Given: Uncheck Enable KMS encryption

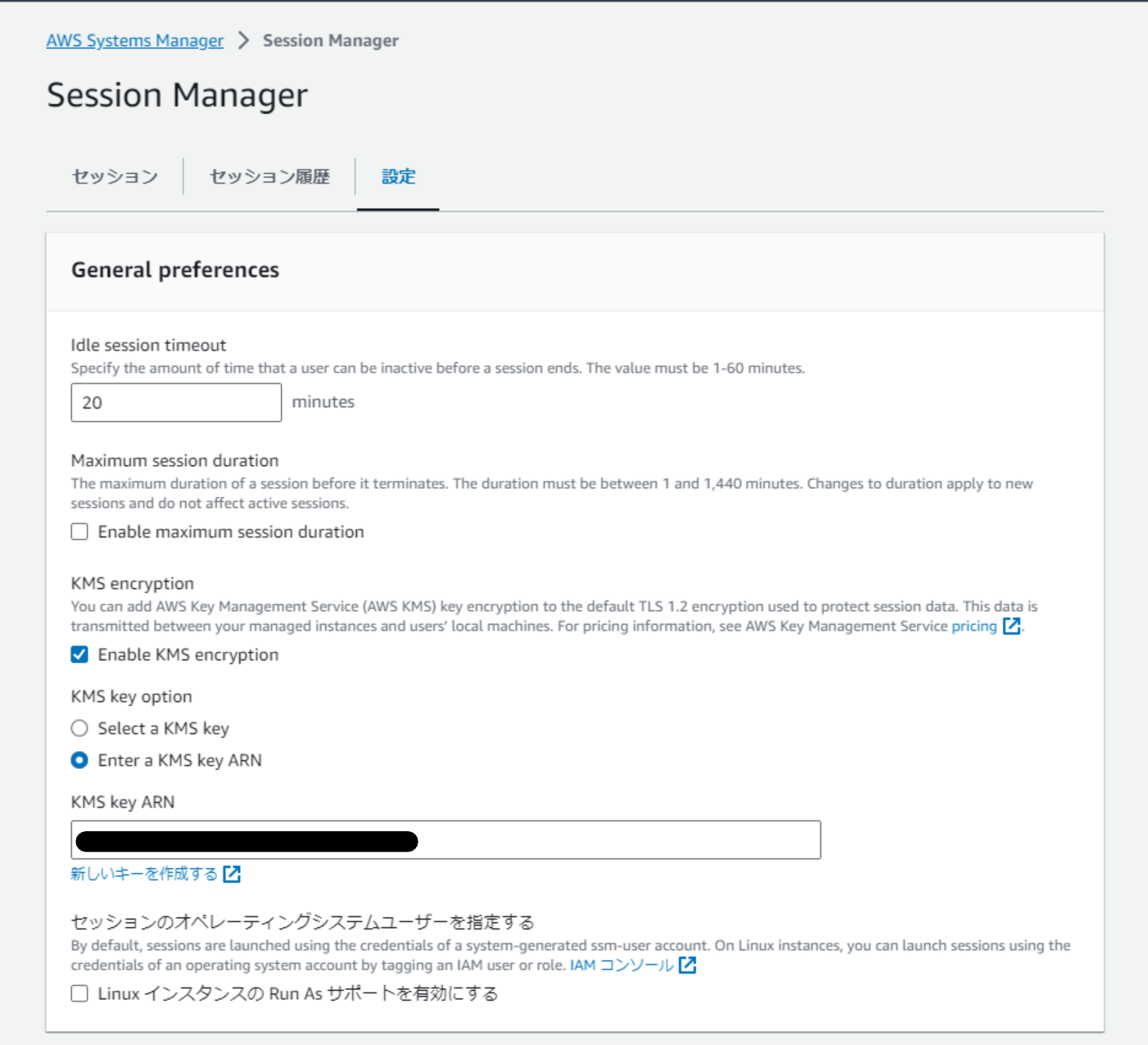Looking at the screenshot, I should click(79, 655).
